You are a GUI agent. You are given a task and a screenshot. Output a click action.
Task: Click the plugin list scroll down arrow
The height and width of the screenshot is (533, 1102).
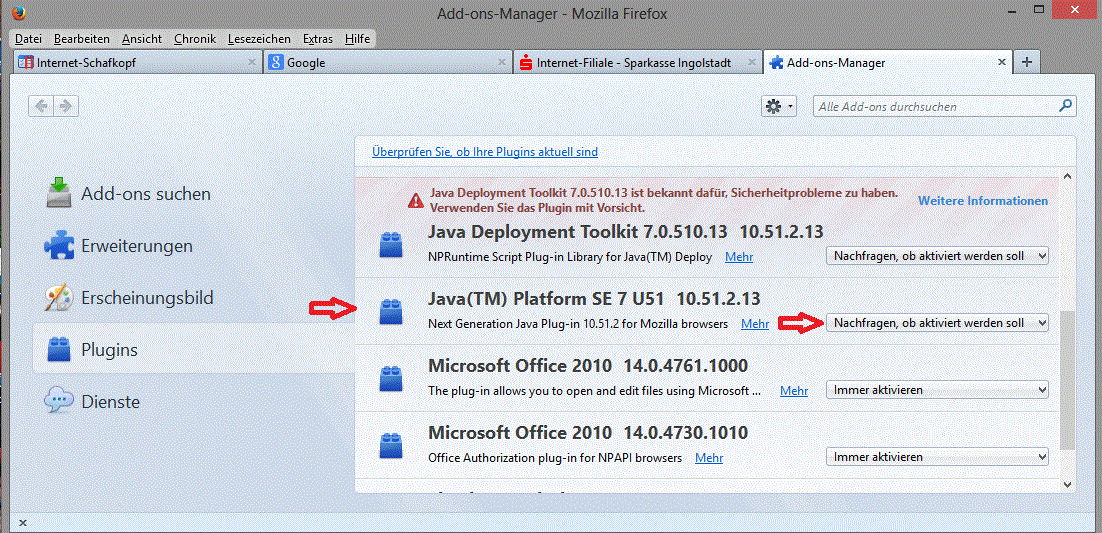(x=1068, y=484)
